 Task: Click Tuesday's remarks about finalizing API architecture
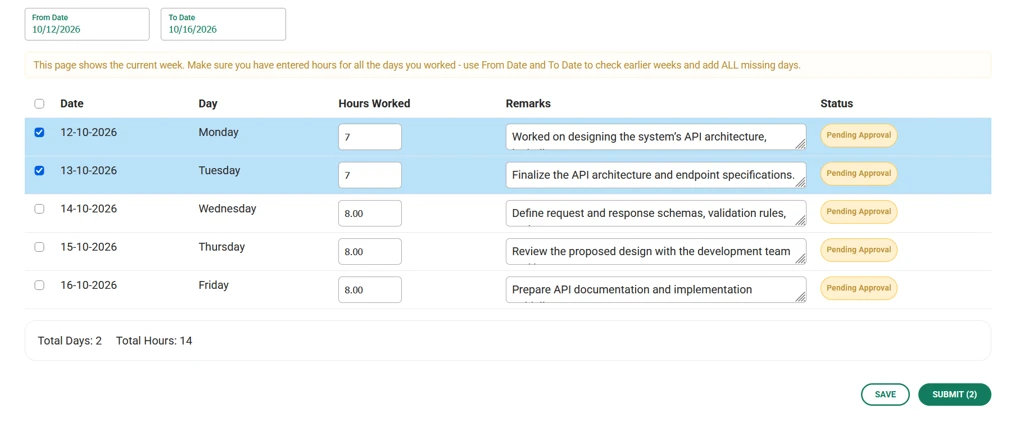click(x=656, y=175)
